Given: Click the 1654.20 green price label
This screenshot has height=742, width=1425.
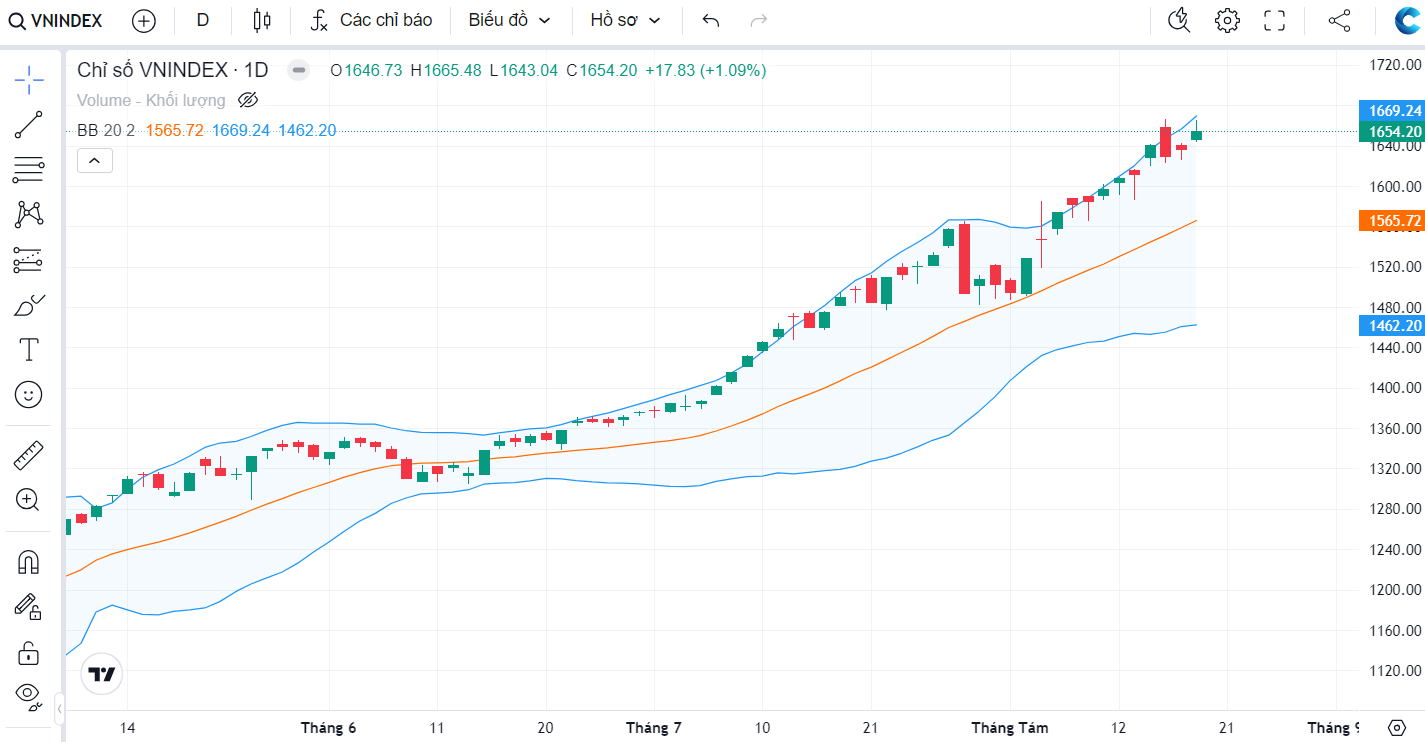Looking at the screenshot, I should click(x=1391, y=132).
